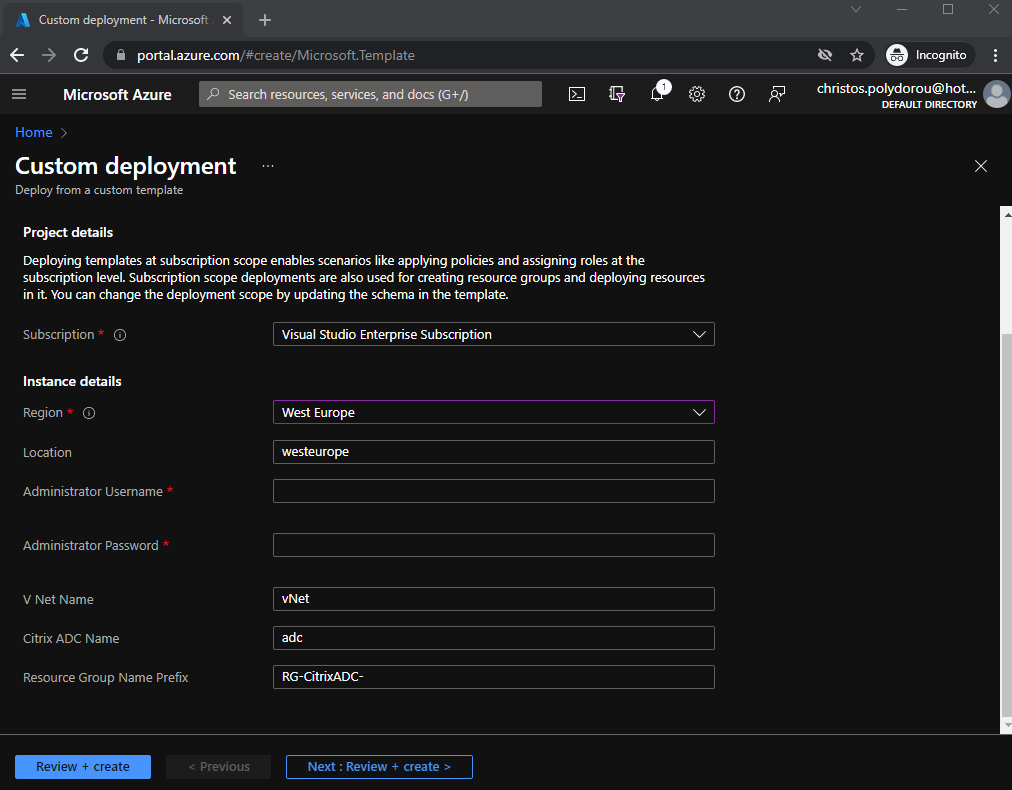Expand the Subscription dropdown
1012x790 pixels.
[494, 334]
